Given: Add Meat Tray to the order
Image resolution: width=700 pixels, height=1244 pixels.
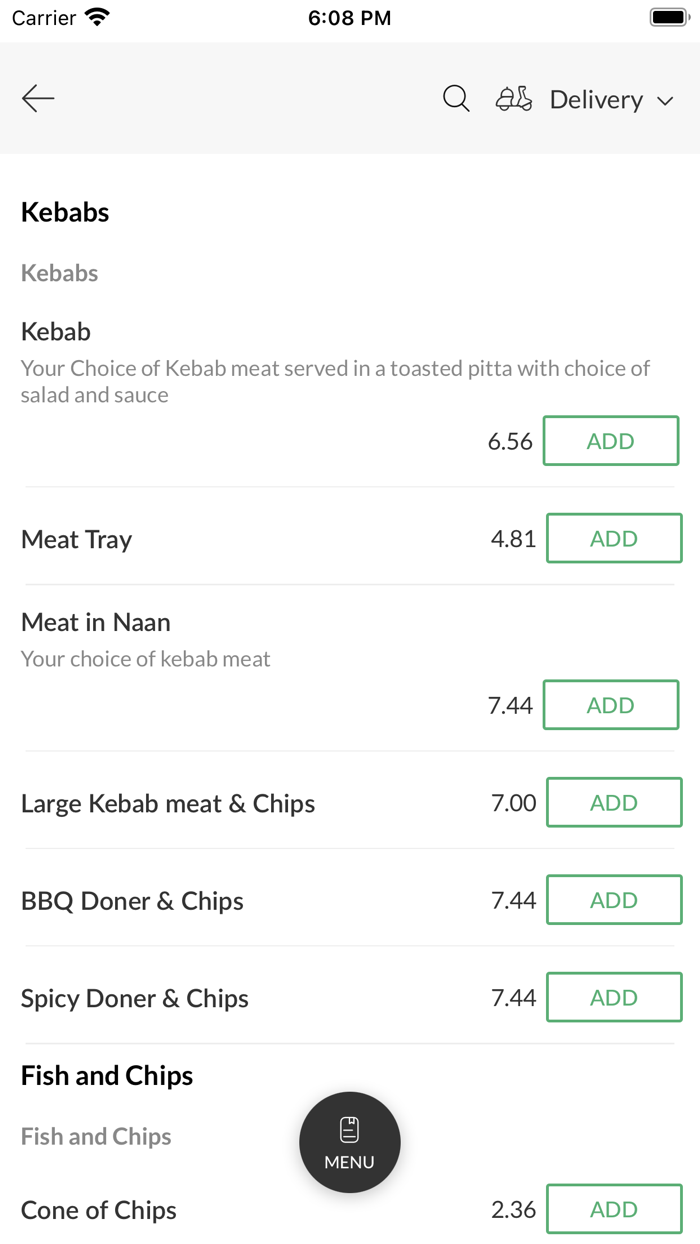Looking at the screenshot, I should pos(613,539).
